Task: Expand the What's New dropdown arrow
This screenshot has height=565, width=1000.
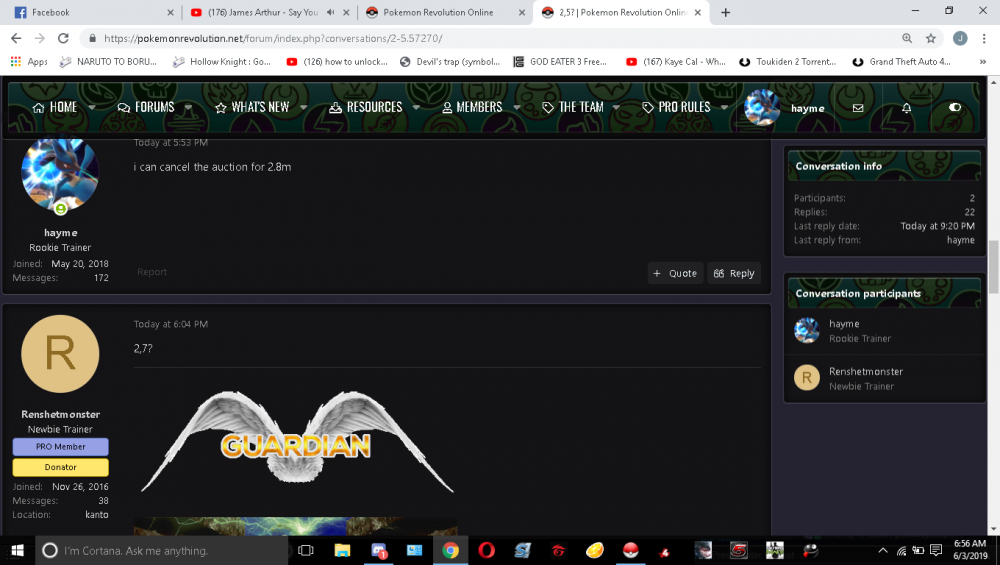Action: click(304, 107)
